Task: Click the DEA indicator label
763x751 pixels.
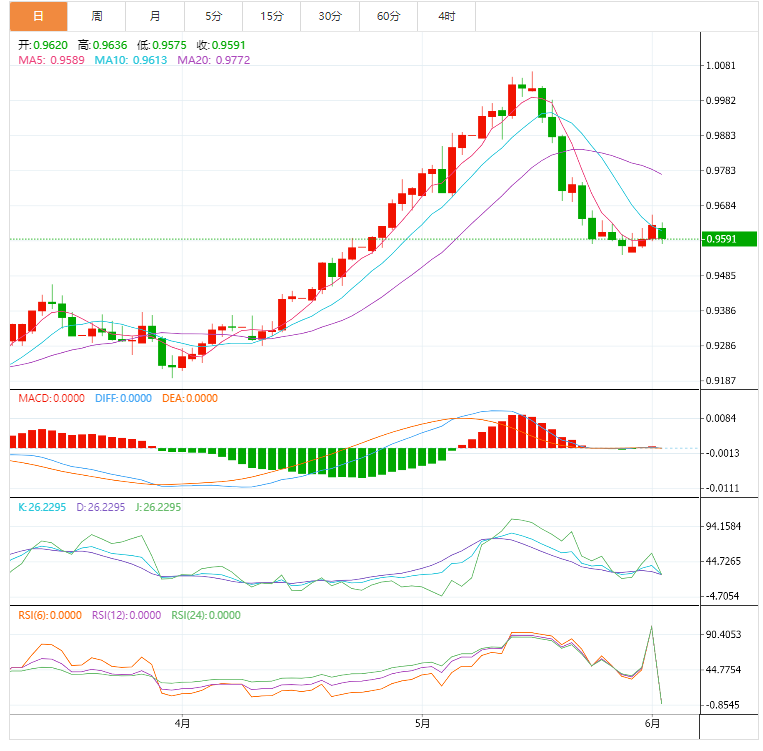Action: (x=189, y=398)
